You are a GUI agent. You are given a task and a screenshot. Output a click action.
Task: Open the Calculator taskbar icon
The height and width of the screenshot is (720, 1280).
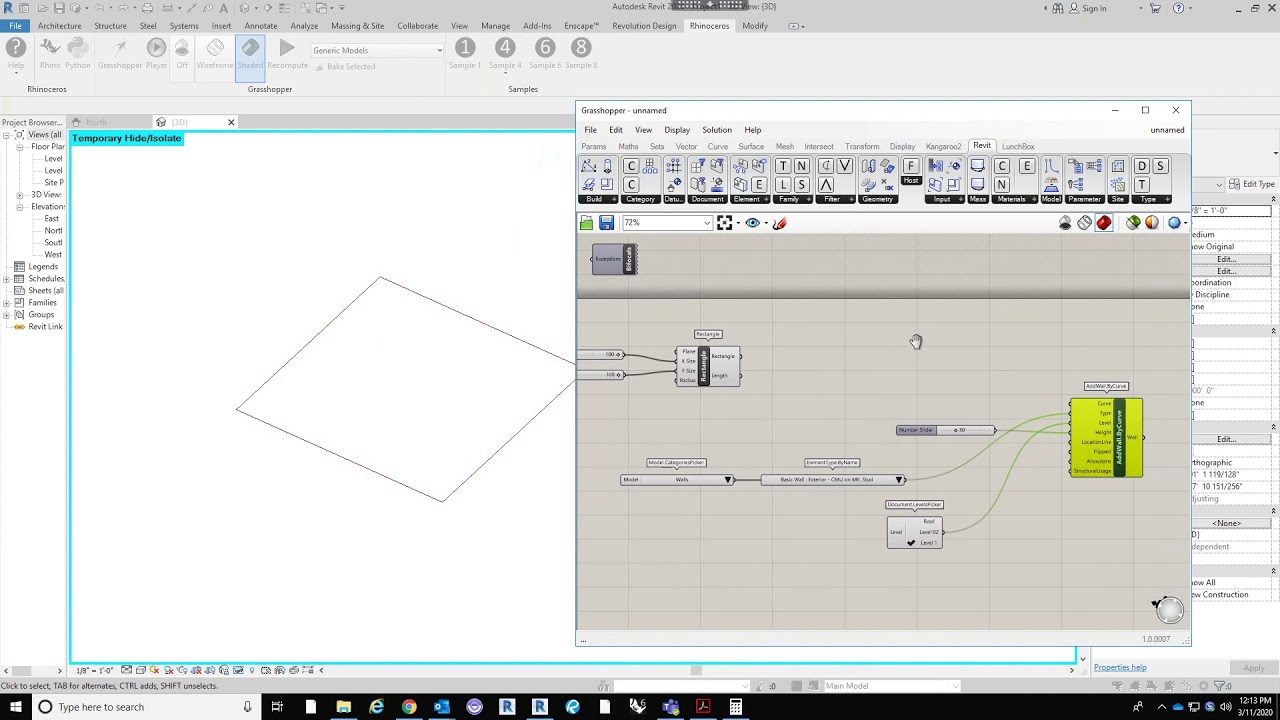pos(735,707)
